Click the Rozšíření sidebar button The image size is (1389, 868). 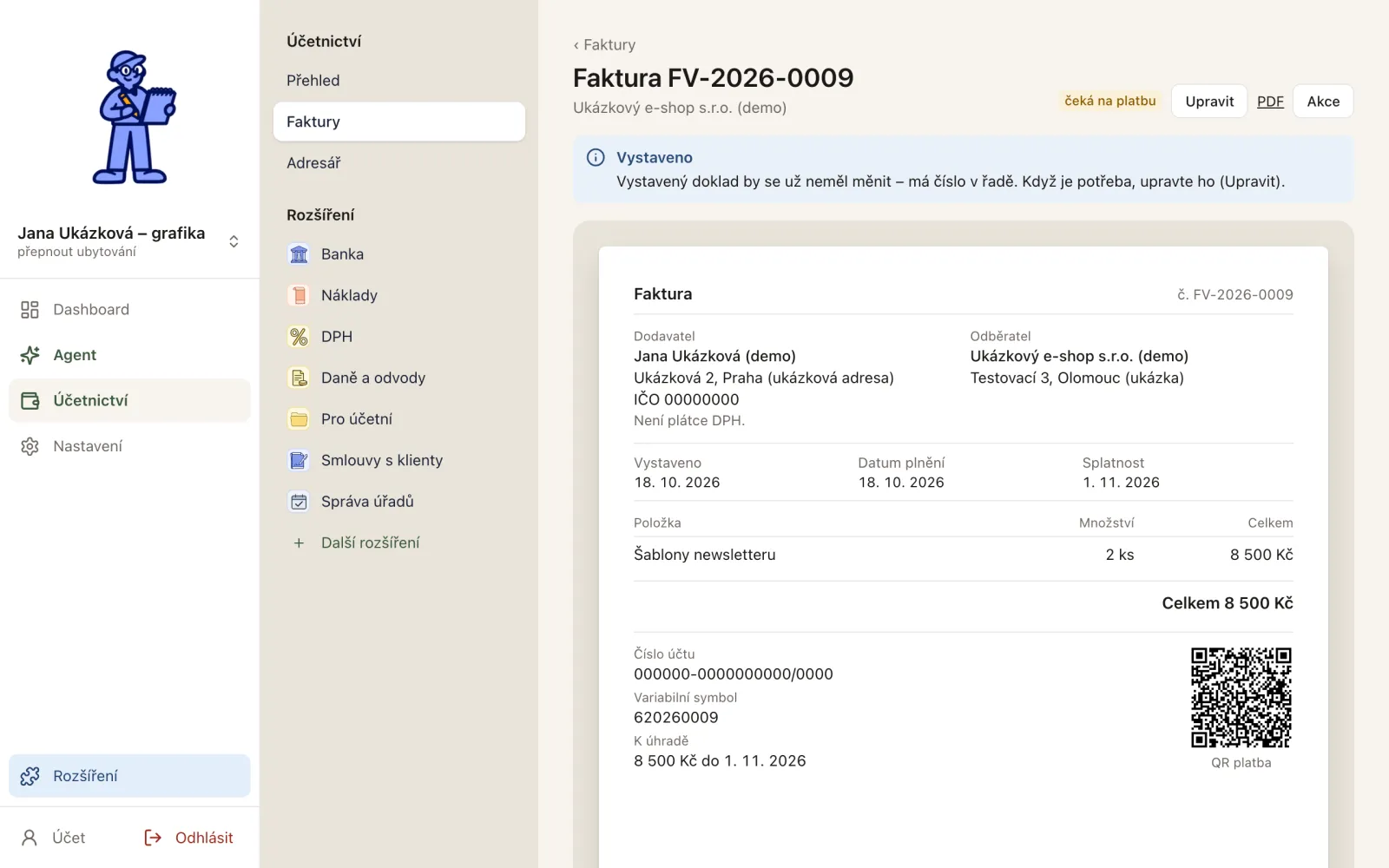(x=129, y=776)
